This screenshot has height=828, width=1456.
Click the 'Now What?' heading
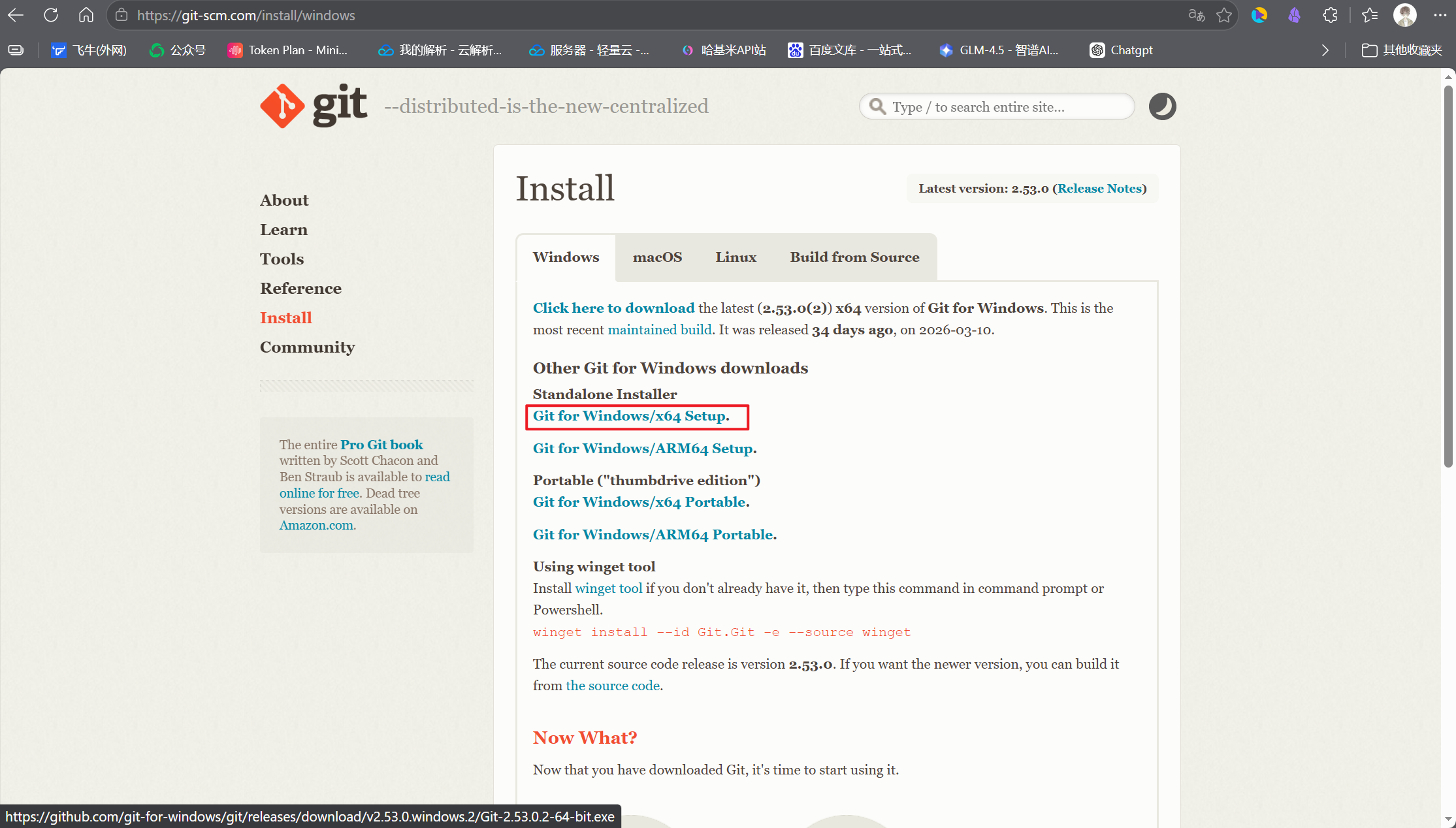[585, 738]
